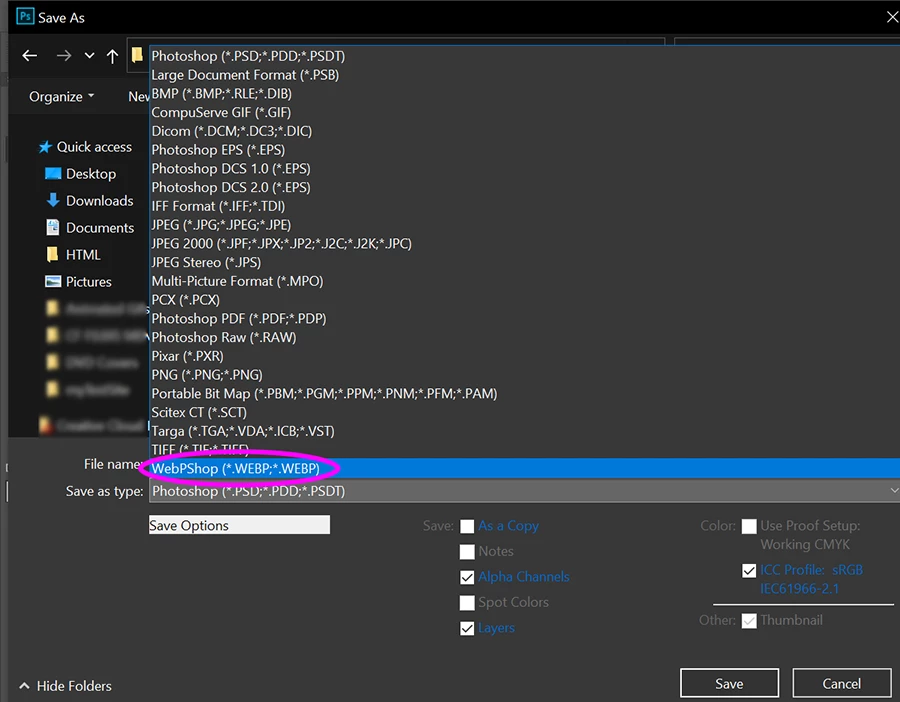
Task: Click the Downloads arrow icon
Action: [x=53, y=200]
